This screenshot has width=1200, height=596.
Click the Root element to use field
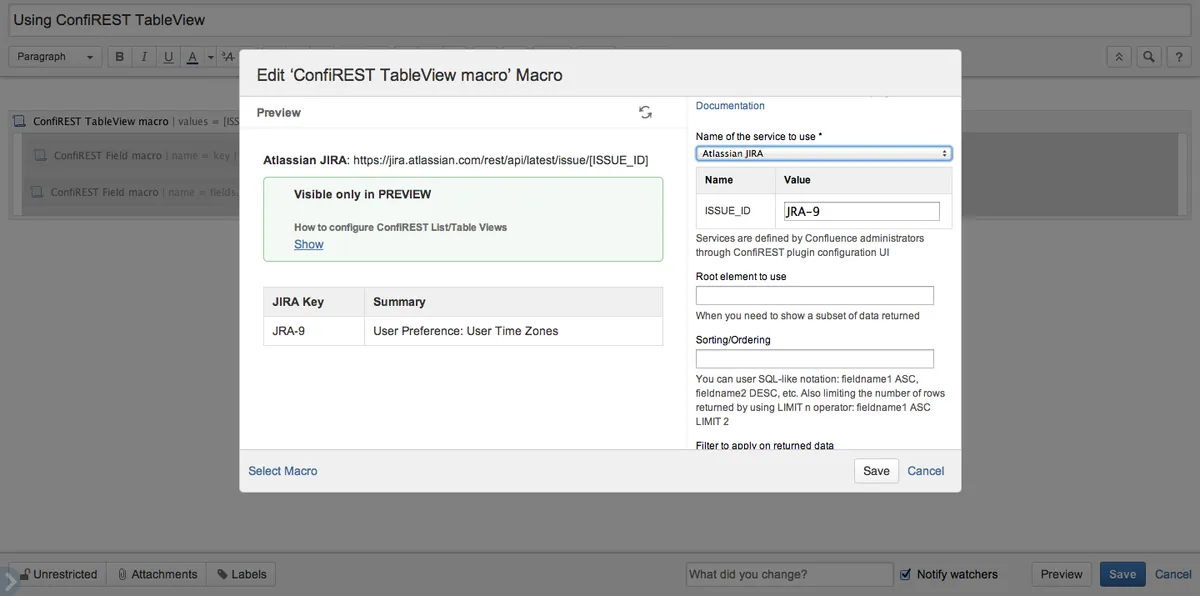point(815,296)
